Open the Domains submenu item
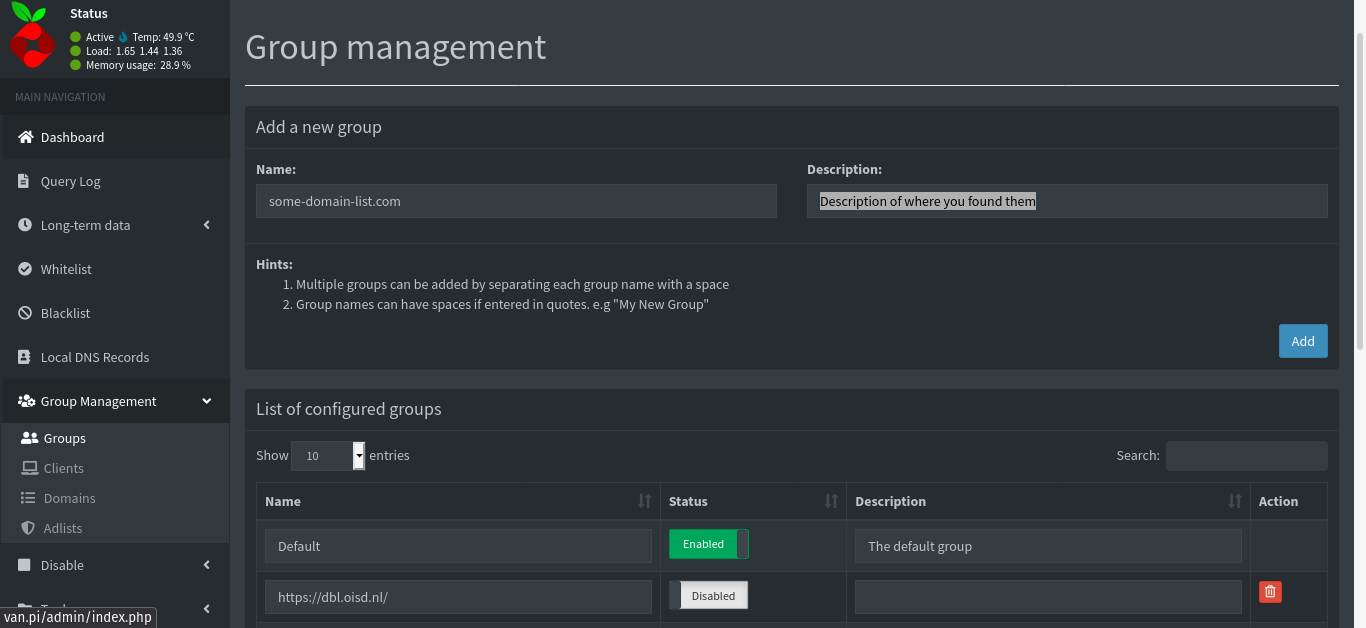 click(69, 498)
